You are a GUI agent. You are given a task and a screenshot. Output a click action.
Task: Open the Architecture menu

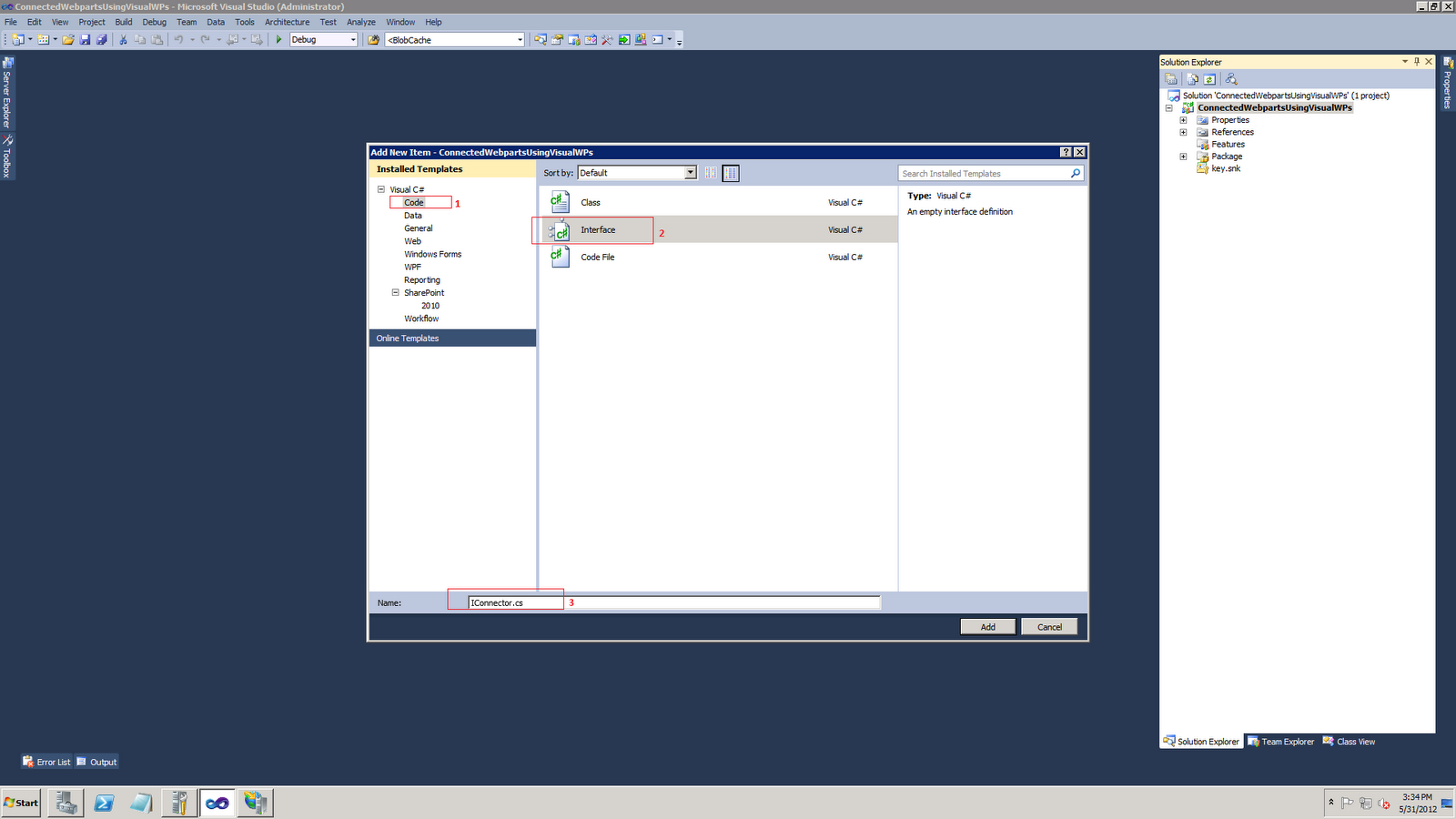pyautogui.click(x=287, y=22)
